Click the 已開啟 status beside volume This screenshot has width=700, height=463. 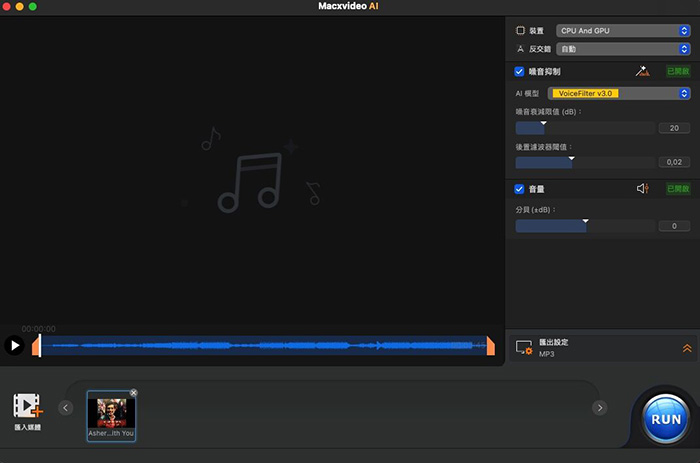[x=678, y=188]
